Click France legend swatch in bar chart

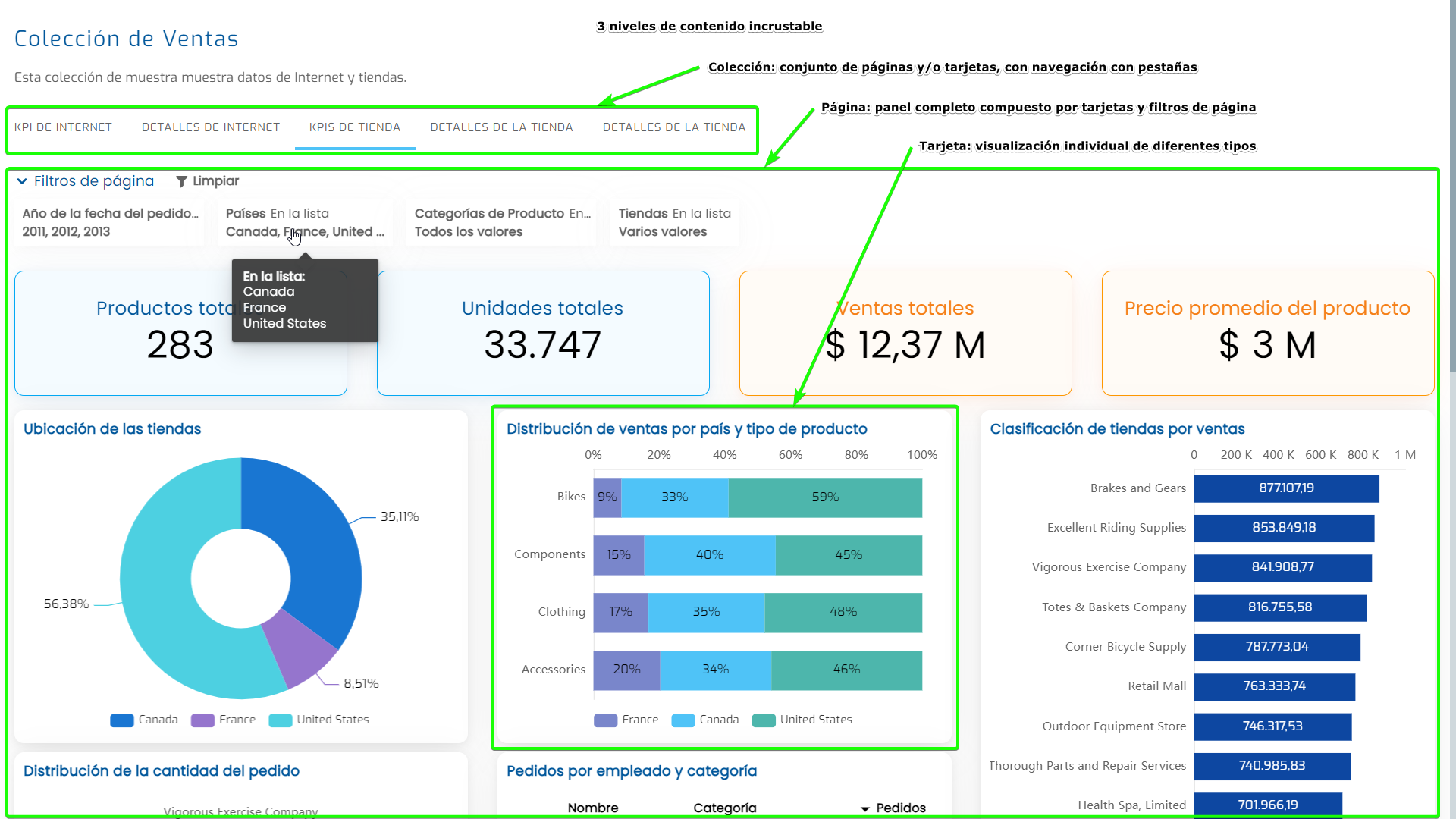605,720
